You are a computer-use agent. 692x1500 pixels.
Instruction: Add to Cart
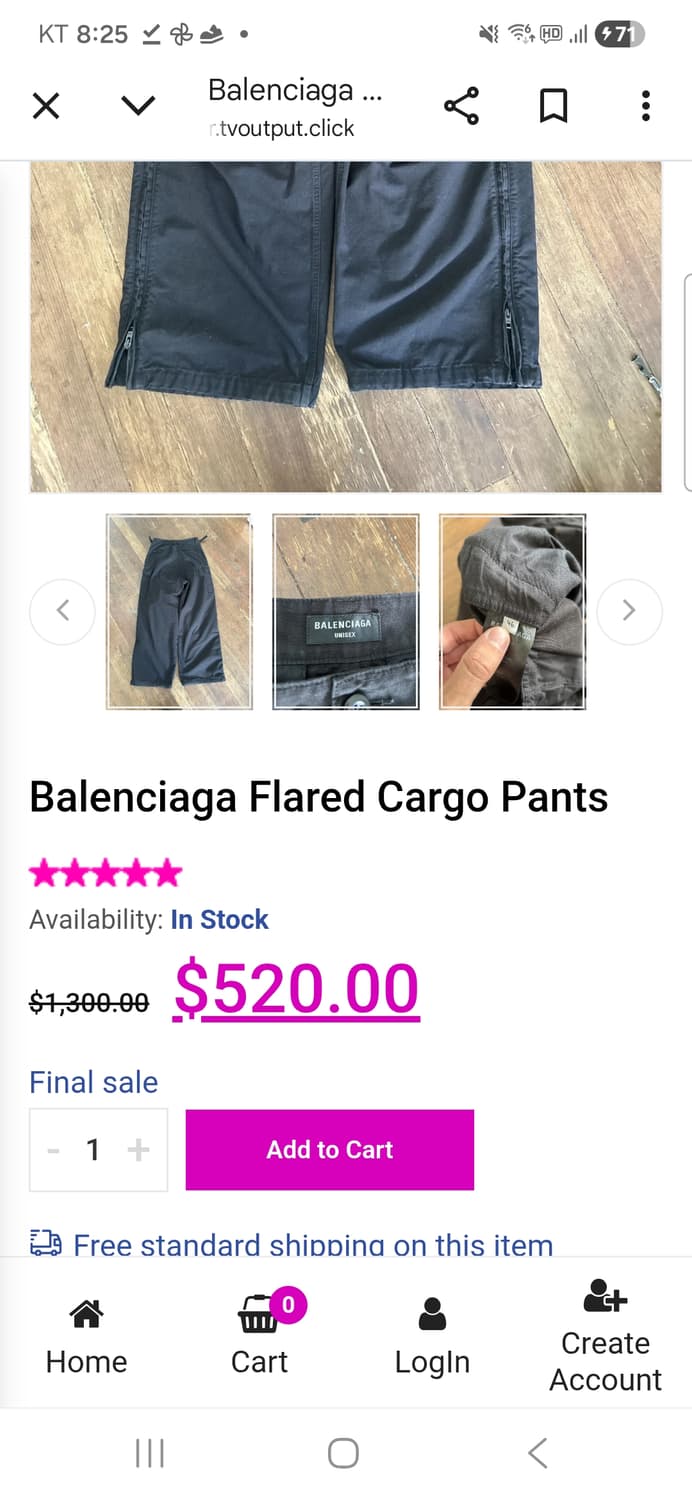[x=330, y=1150]
